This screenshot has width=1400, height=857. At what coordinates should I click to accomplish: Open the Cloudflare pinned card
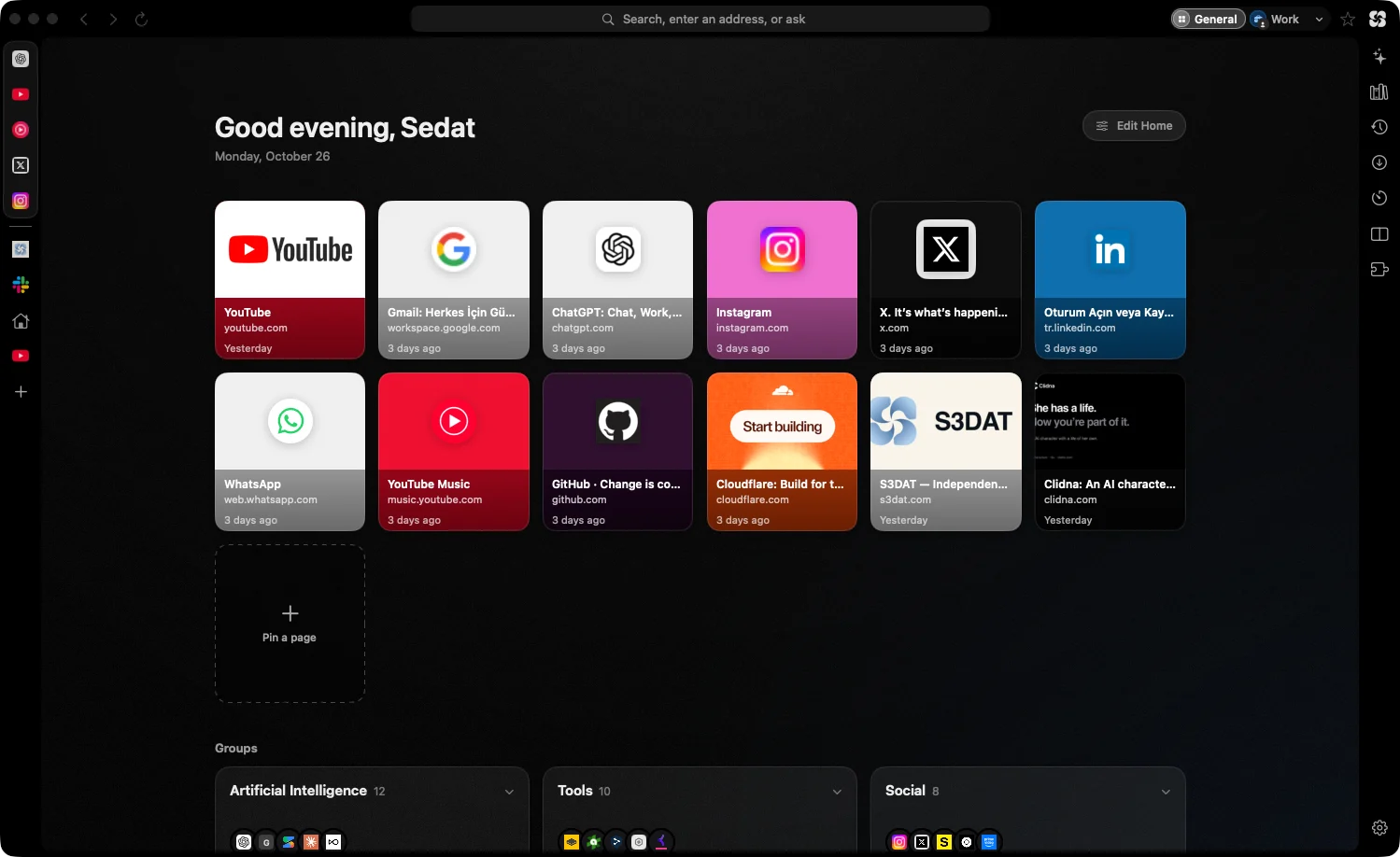coord(782,452)
